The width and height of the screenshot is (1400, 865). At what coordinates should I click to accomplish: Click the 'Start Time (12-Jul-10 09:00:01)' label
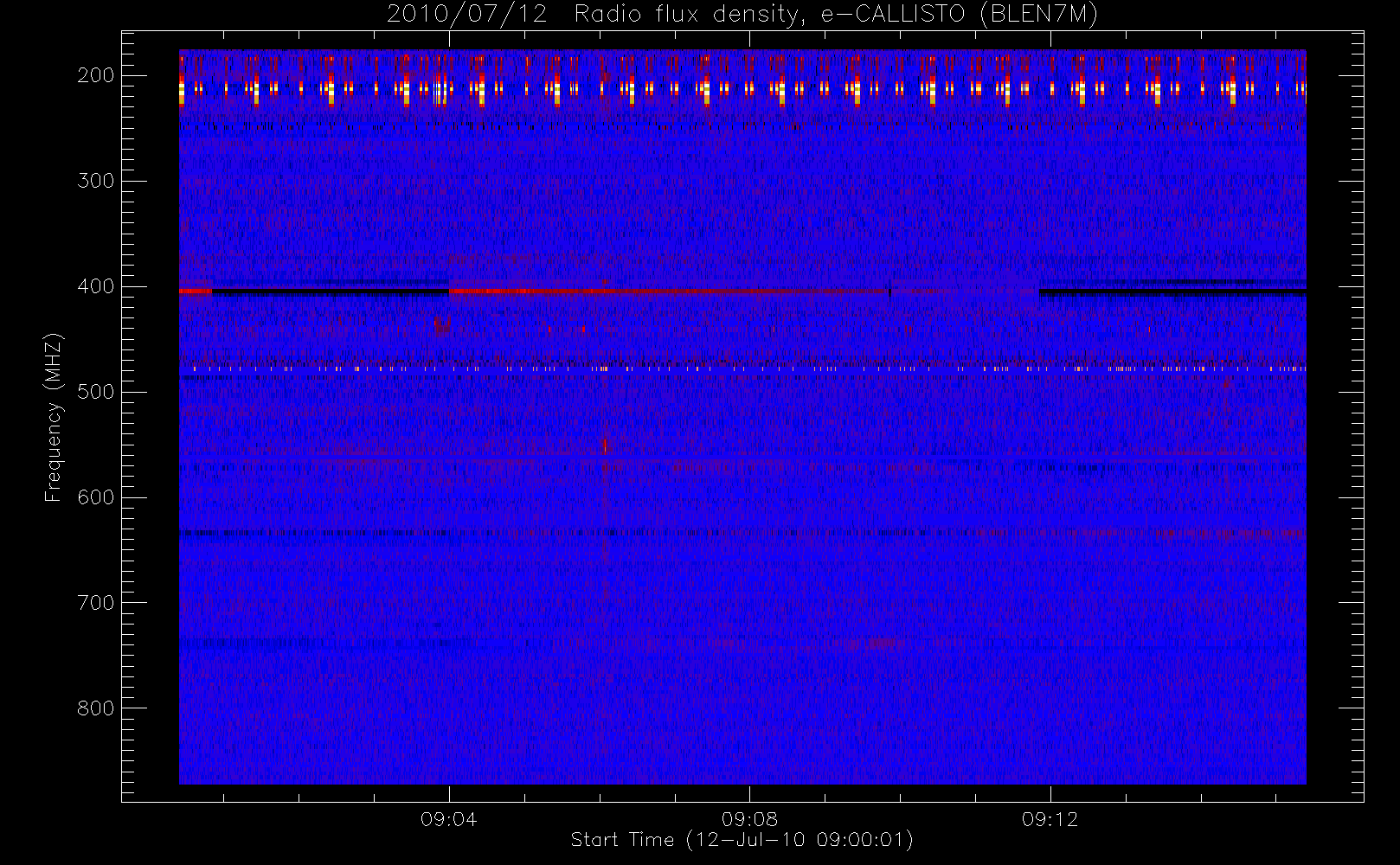tap(742, 840)
